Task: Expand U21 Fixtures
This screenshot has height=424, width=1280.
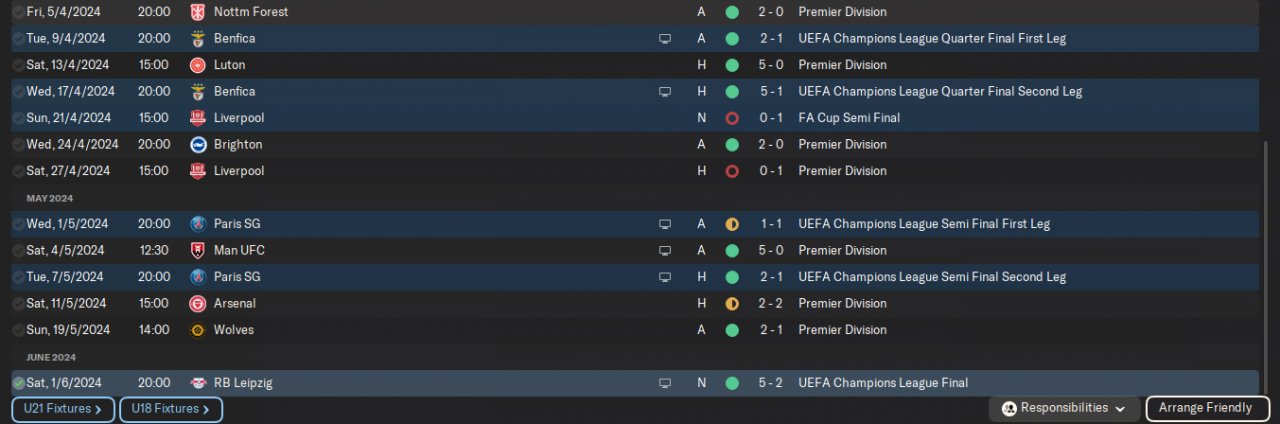Action: 63,409
